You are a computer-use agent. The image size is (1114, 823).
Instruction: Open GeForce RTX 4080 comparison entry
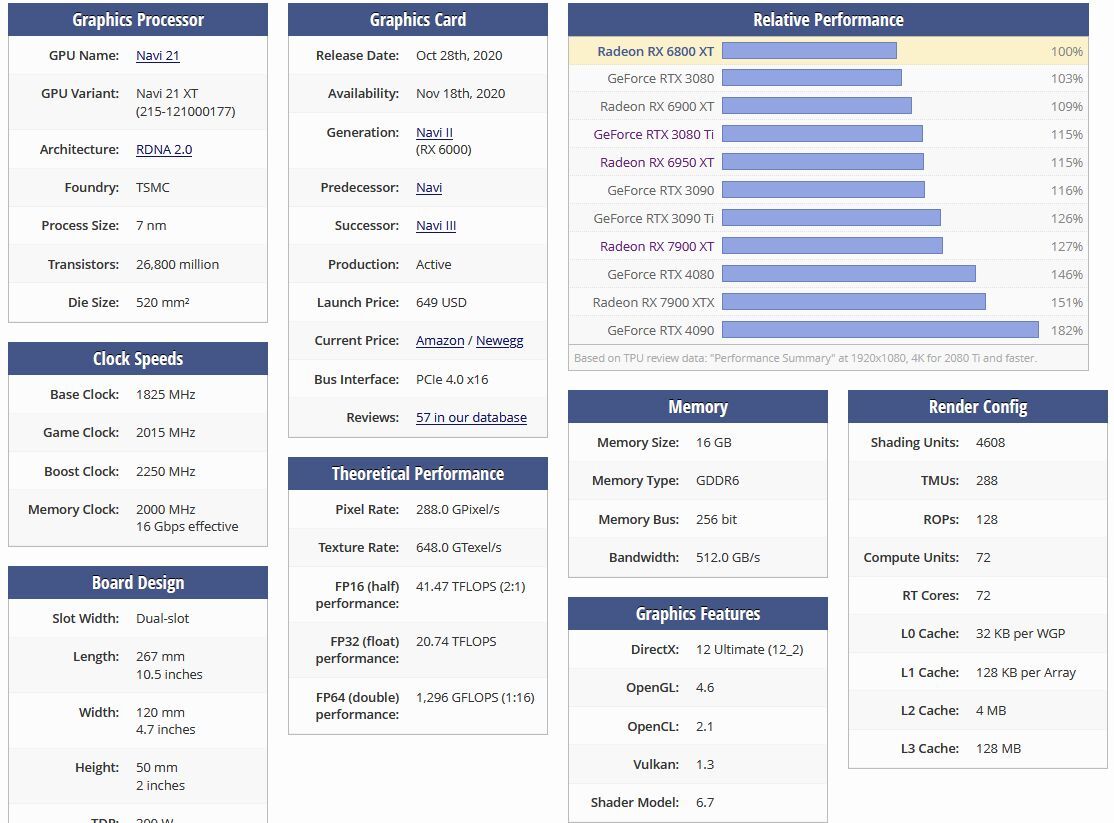(x=661, y=274)
